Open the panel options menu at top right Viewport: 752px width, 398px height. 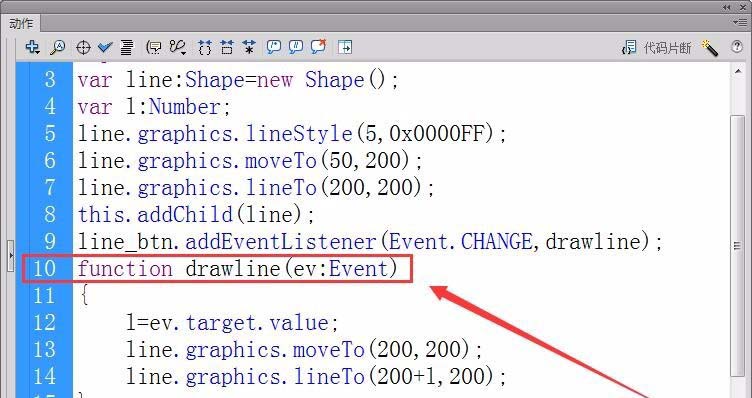point(739,23)
